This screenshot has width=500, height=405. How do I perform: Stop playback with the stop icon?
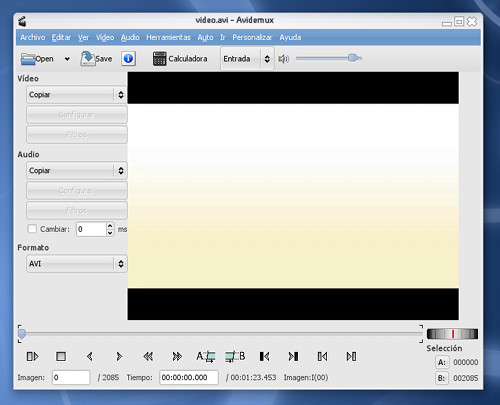tap(61, 357)
